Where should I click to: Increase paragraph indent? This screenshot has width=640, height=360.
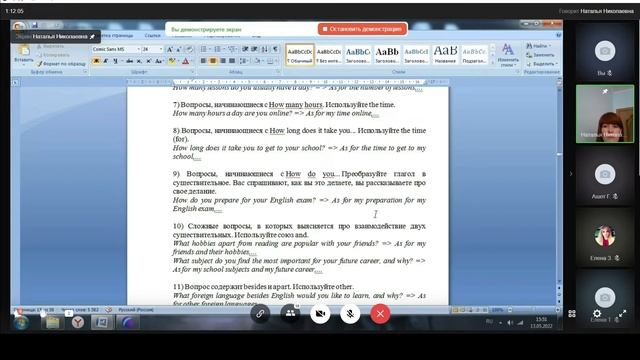click(x=254, y=49)
